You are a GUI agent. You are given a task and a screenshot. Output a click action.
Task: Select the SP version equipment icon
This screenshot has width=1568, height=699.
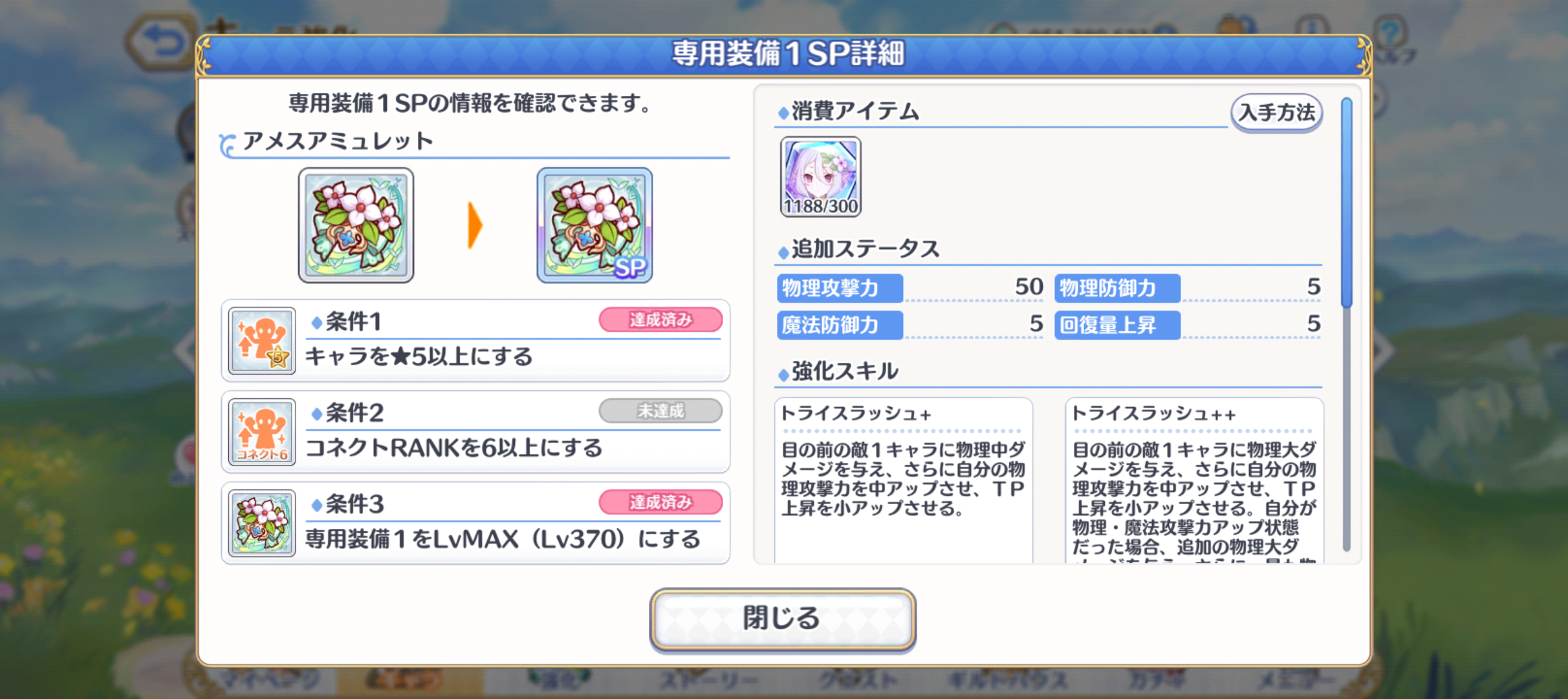[x=594, y=225]
